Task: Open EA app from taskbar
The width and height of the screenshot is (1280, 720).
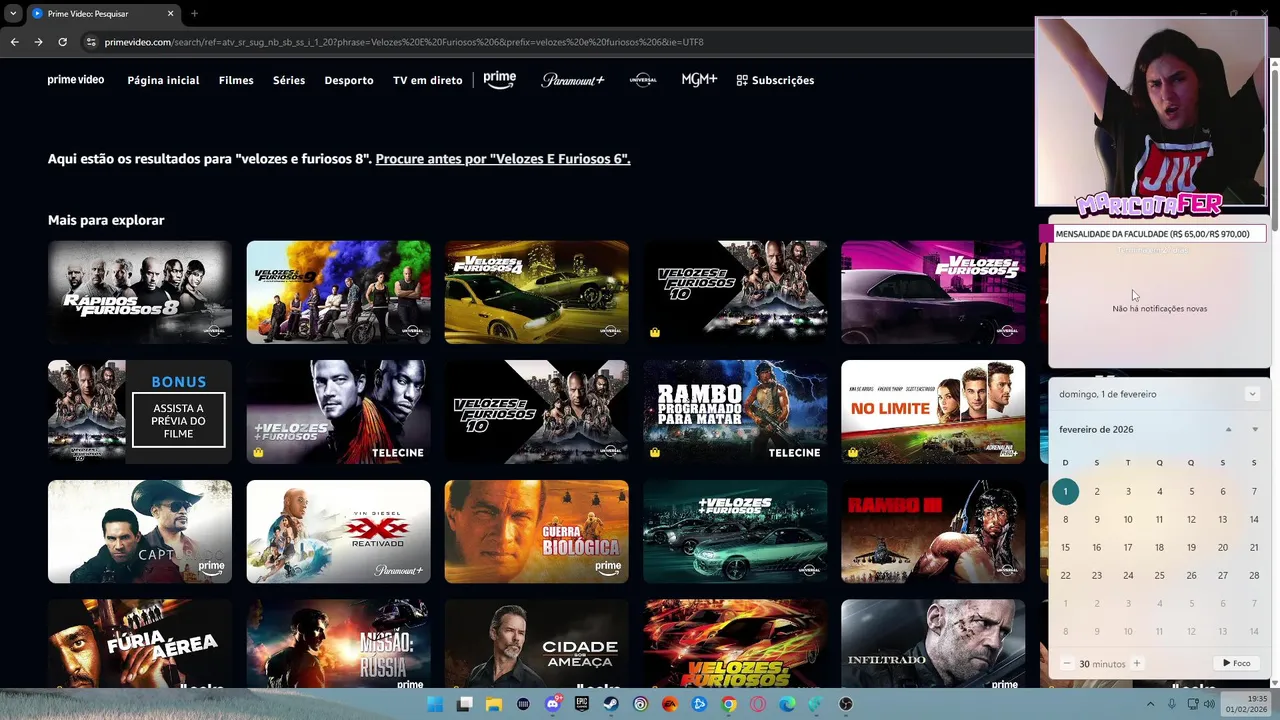Action: pyautogui.click(x=670, y=704)
